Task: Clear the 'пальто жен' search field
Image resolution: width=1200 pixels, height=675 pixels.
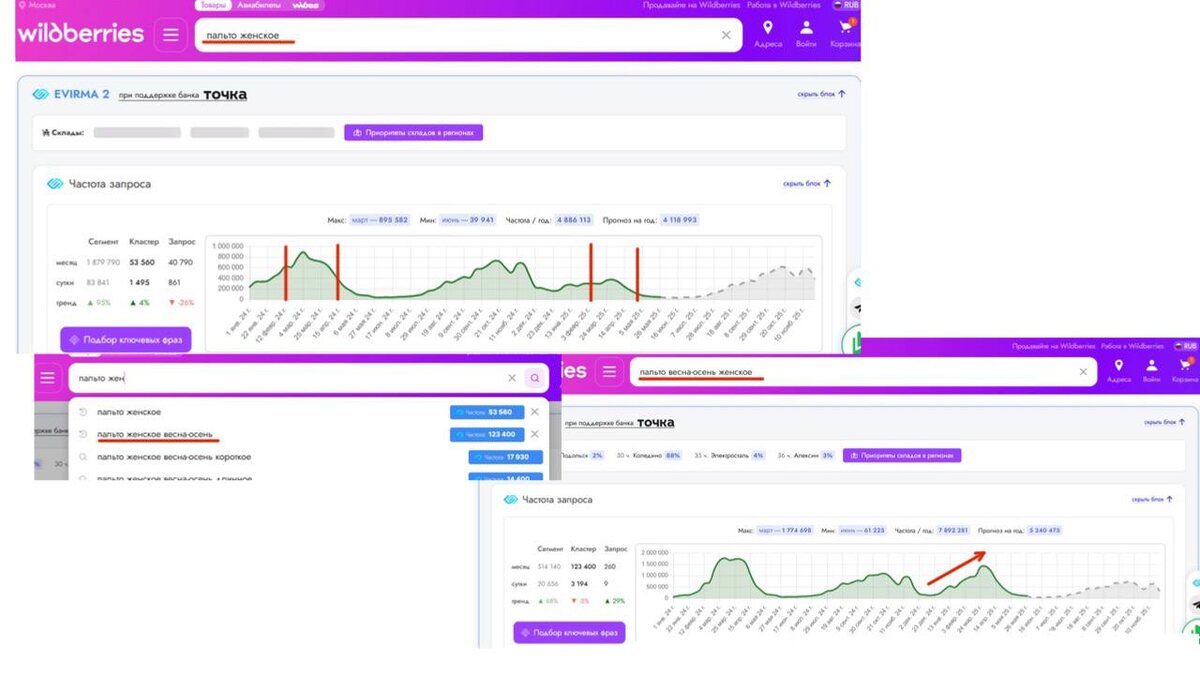Action: (x=512, y=378)
